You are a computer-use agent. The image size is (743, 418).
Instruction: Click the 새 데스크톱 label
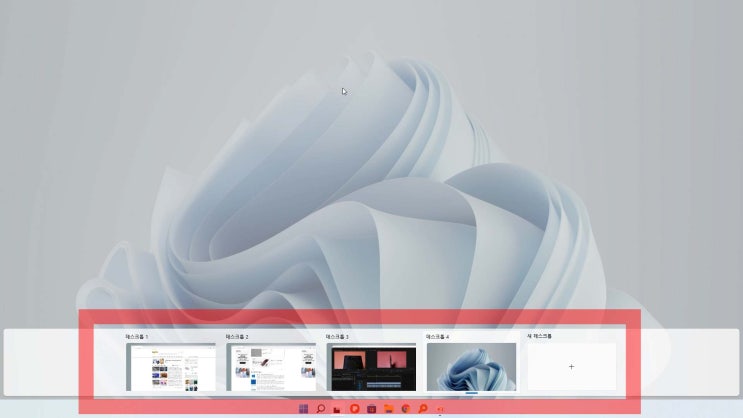click(x=539, y=336)
